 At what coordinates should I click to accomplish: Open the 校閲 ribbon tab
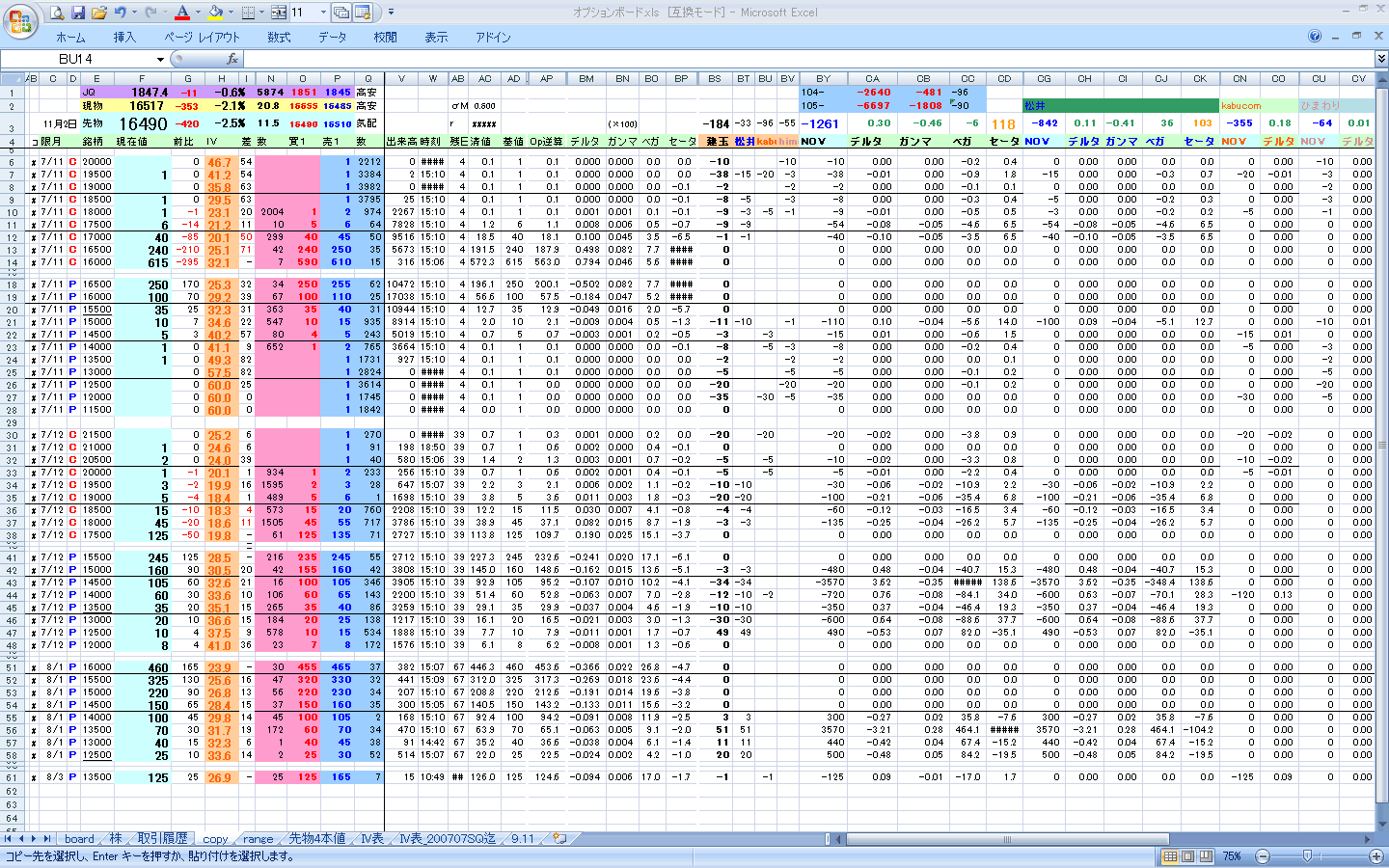pyautogui.click(x=386, y=37)
